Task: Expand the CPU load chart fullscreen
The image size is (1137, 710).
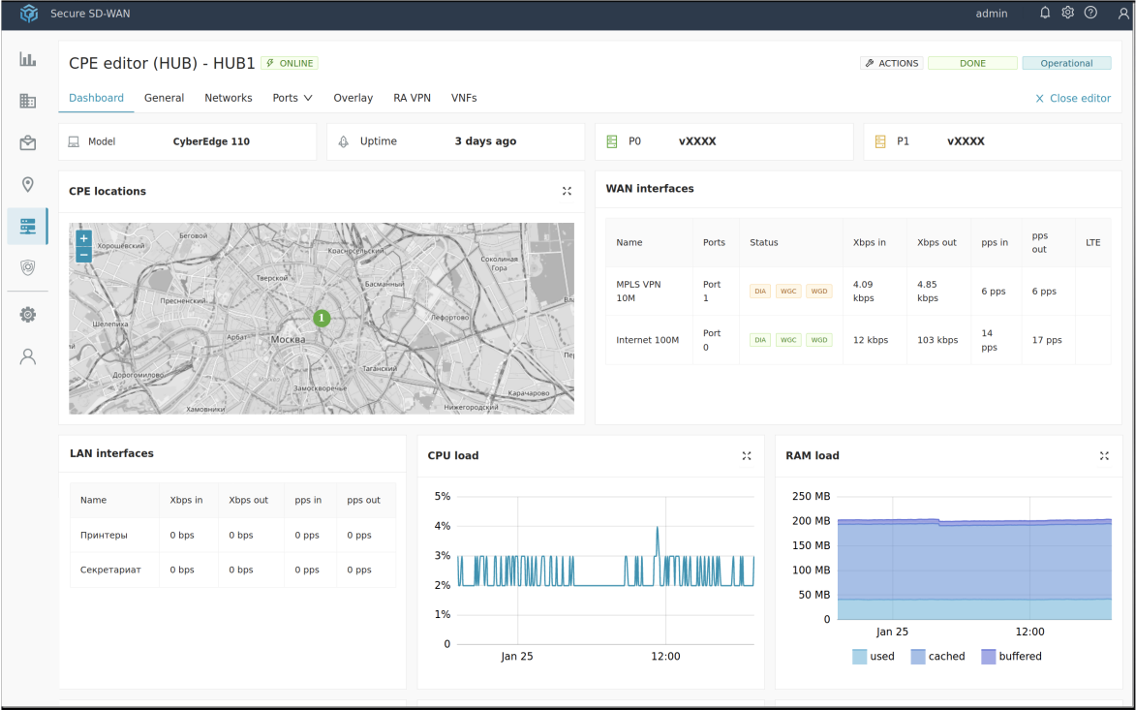Action: tap(747, 456)
